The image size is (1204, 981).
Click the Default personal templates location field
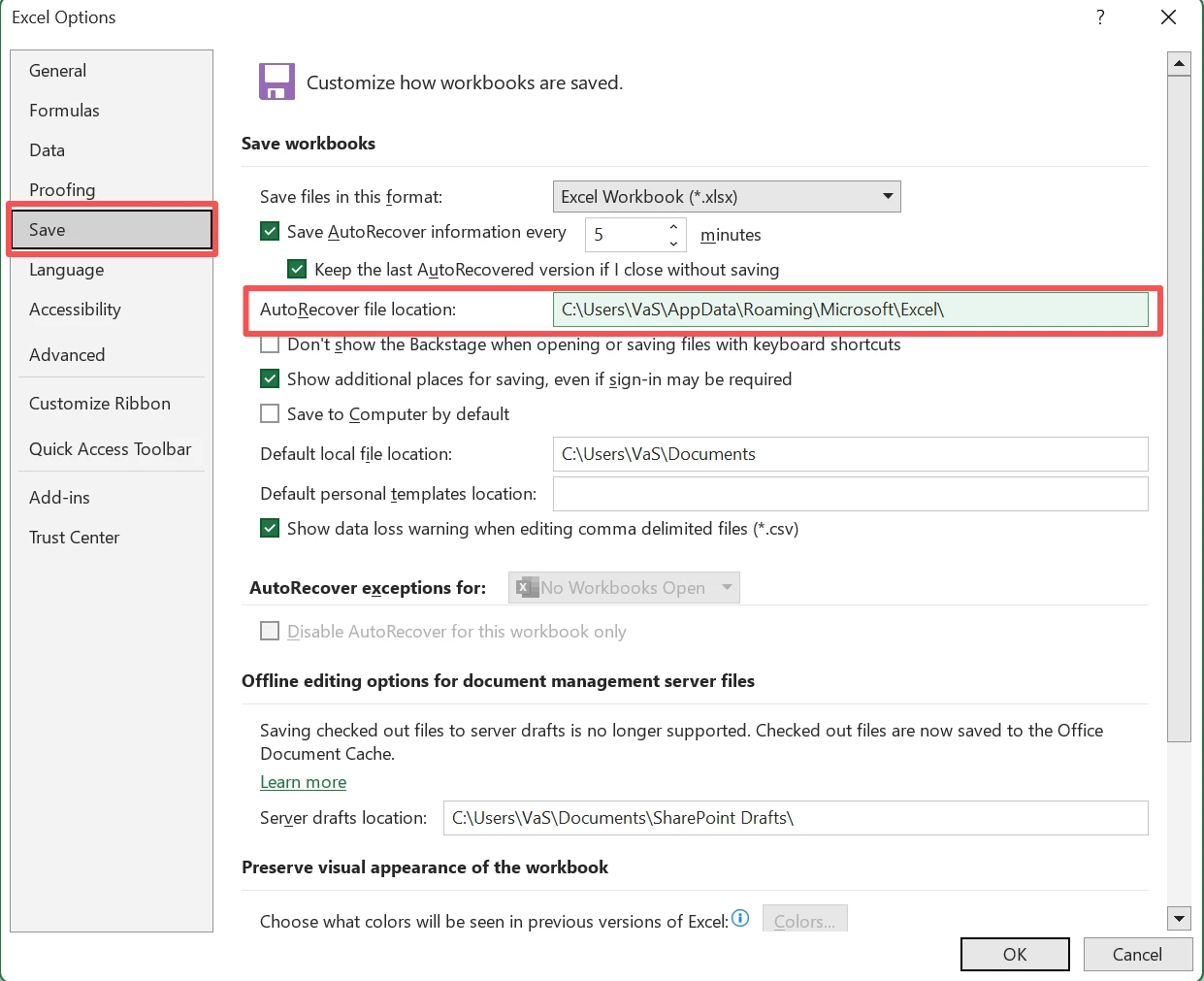[x=850, y=494]
